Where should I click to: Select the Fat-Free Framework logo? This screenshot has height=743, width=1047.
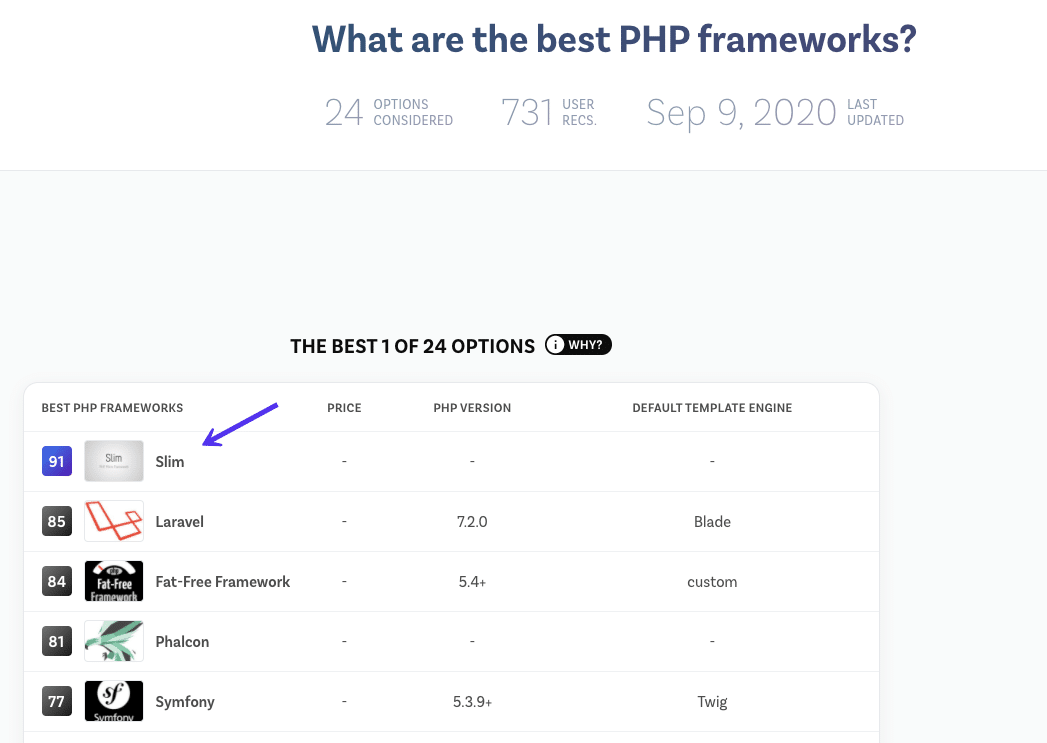tap(113, 581)
